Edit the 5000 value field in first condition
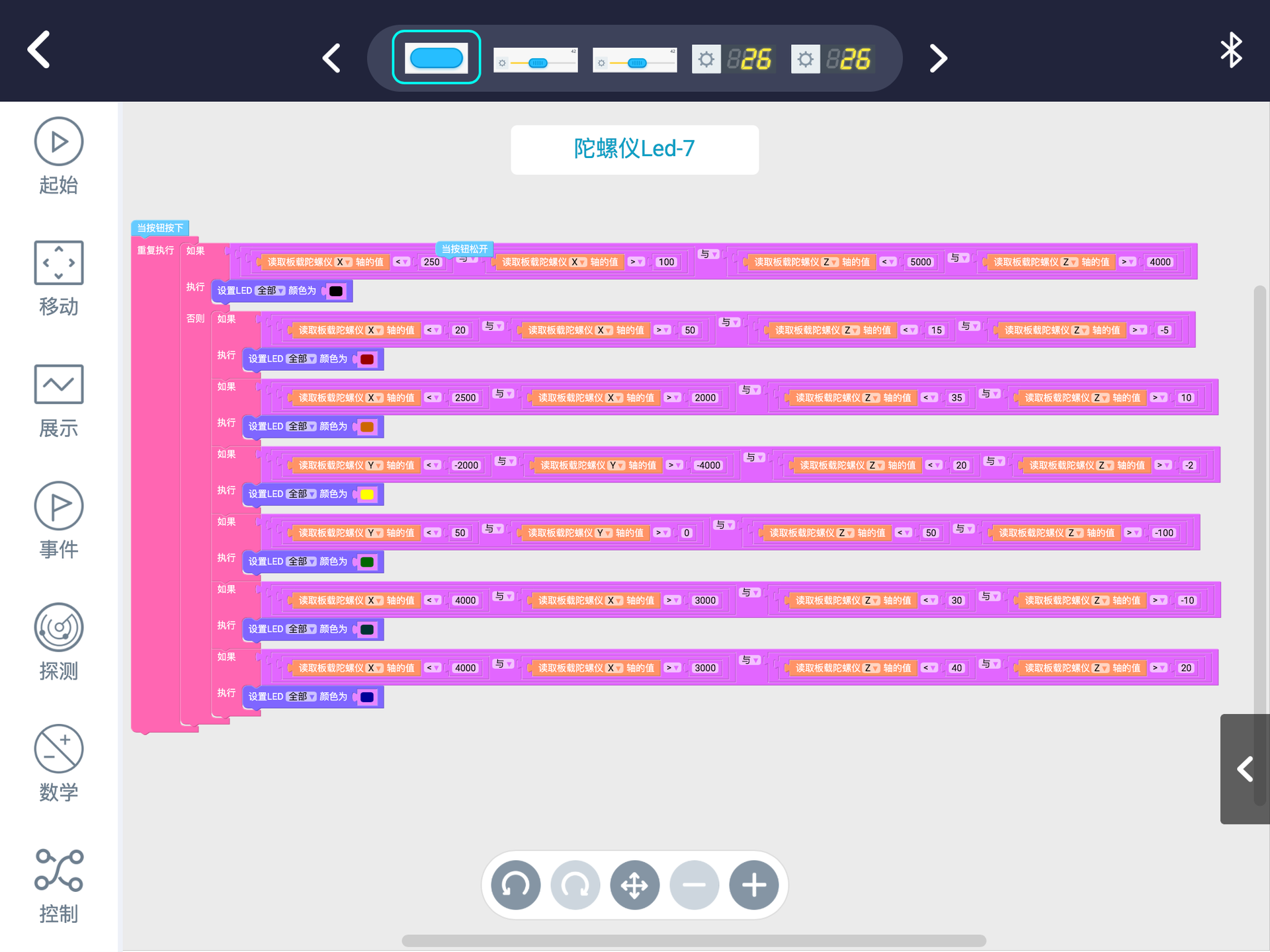 pos(920,262)
